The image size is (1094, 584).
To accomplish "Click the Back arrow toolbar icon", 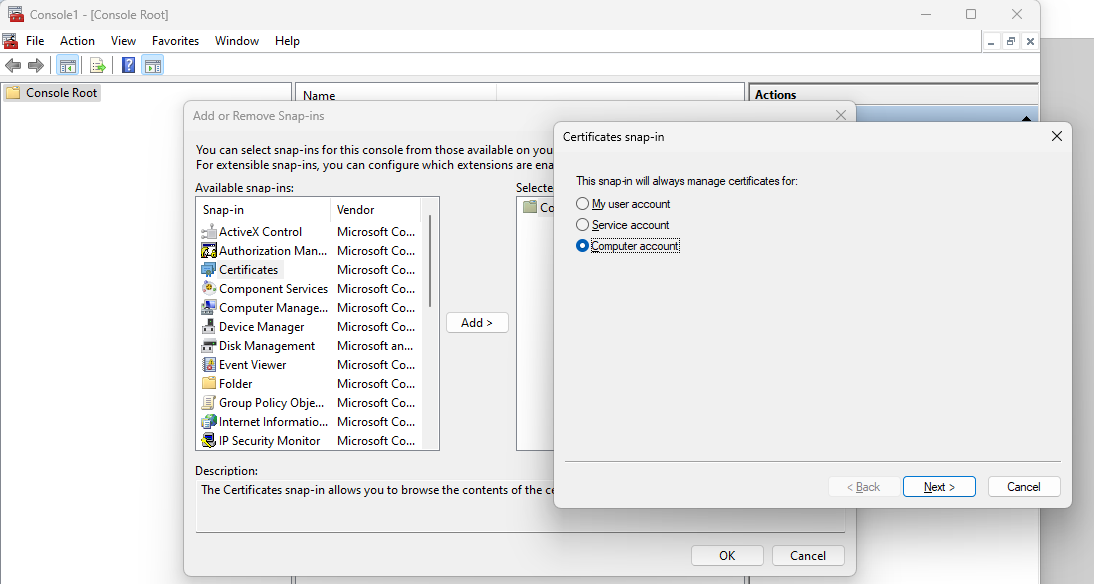I will [x=13, y=66].
